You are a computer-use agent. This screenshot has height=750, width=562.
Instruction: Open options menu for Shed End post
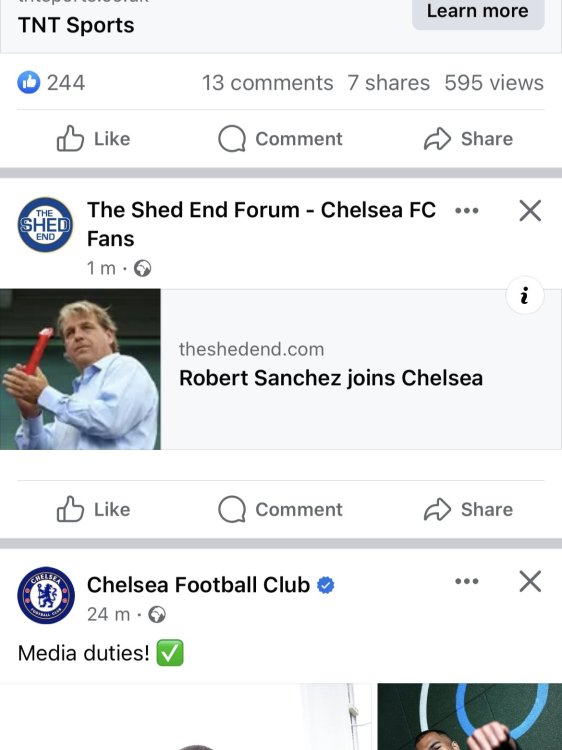467,210
